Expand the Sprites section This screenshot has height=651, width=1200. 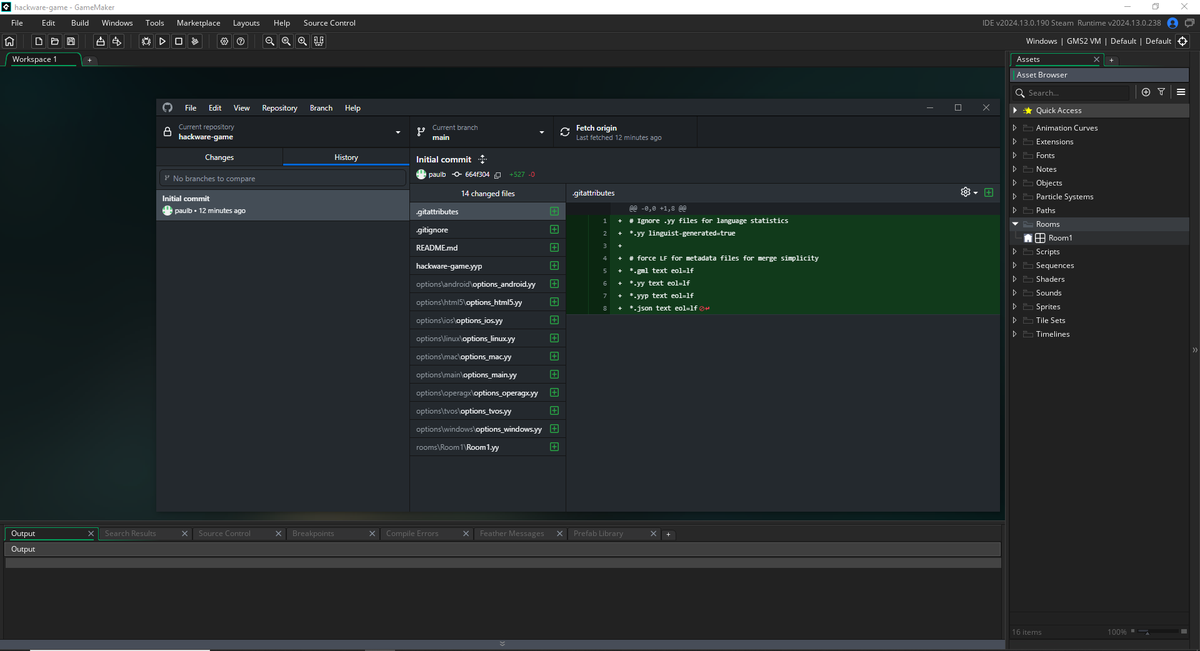[1014, 306]
